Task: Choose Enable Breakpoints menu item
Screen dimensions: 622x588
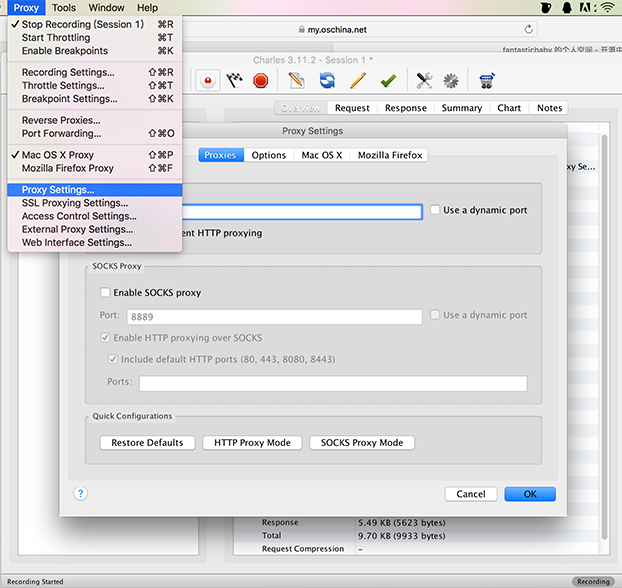Action: pos(94,51)
